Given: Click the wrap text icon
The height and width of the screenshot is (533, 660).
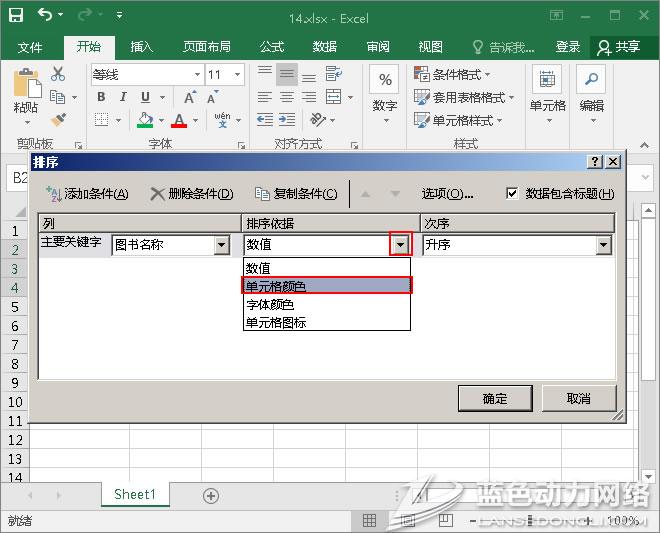Looking at the screenshot, I should click(x=334, y=74).
